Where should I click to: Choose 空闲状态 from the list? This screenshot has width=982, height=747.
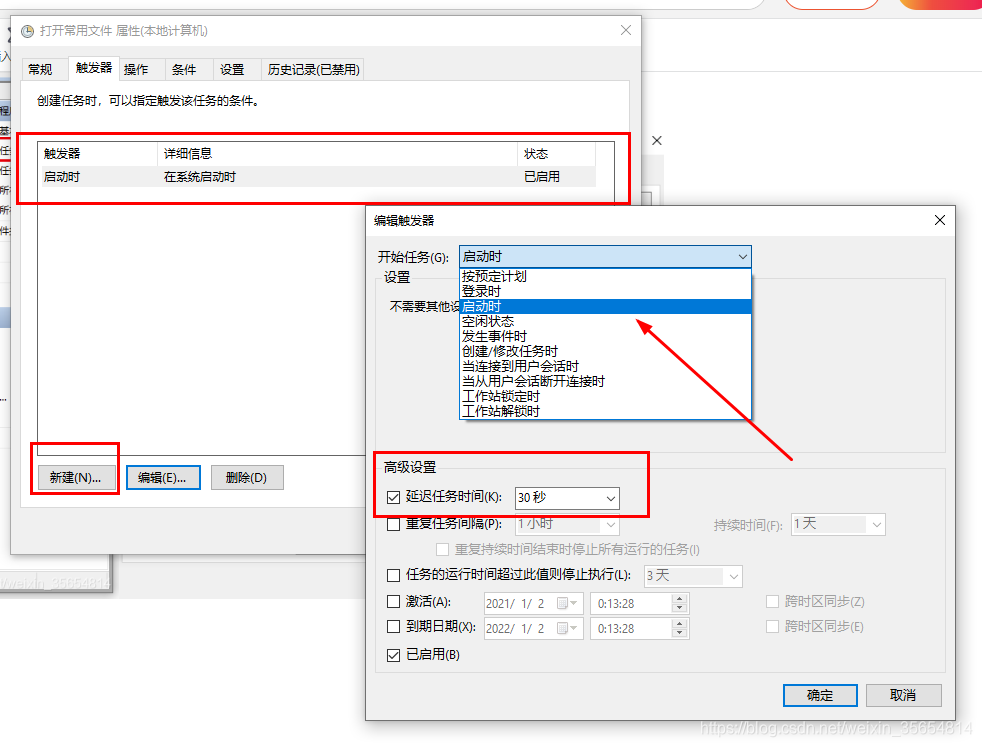(x=605, y=321)
